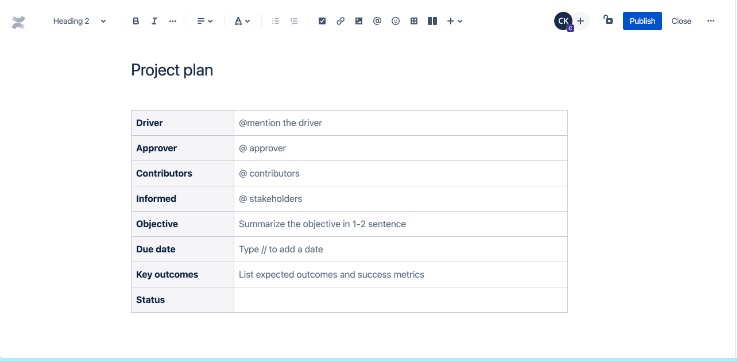
Task: Click the '@ approver' cell
Action: tap(400, 148)
